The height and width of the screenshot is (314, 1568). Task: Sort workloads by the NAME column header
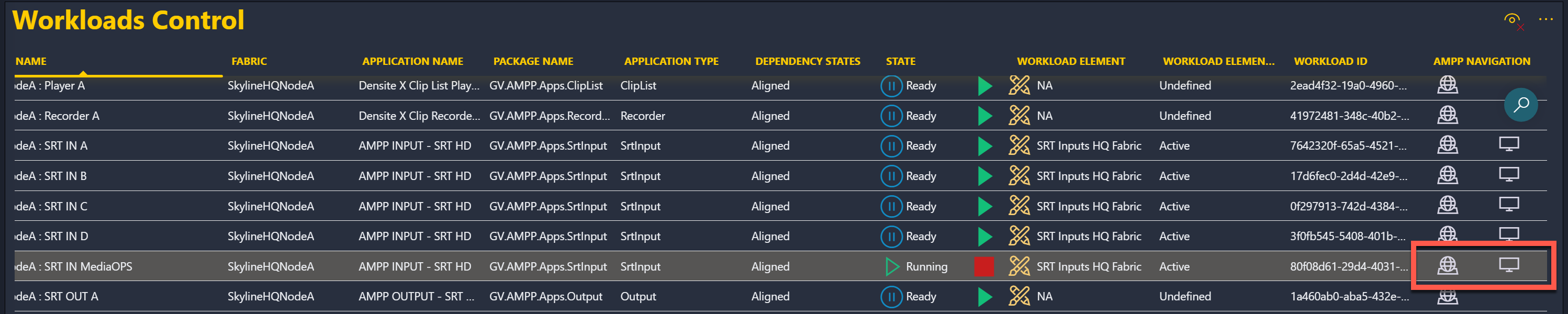tap(30, 61)
